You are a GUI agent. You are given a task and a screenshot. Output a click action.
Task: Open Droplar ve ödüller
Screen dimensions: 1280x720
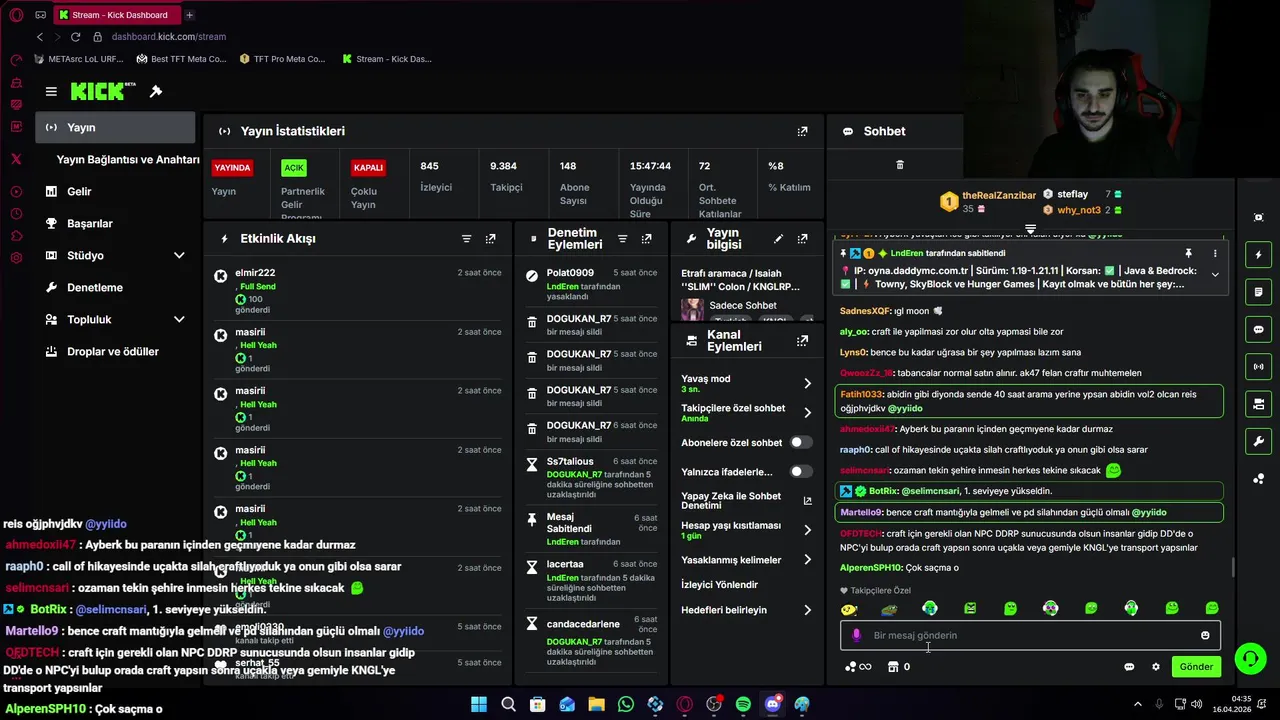(x=116, y=351)
